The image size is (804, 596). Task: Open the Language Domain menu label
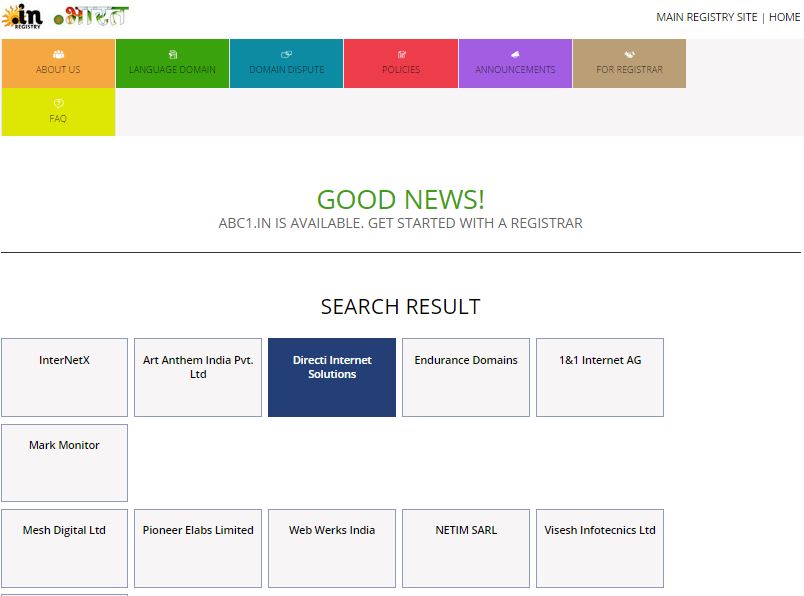(x=172, y=69)
